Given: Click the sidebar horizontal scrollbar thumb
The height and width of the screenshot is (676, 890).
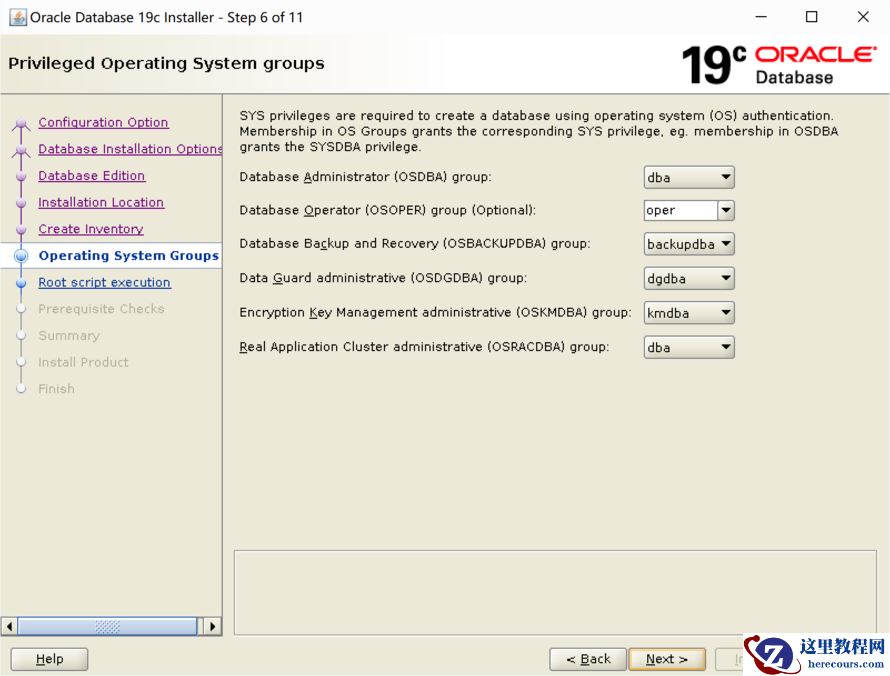Looking at the screenshot, I should (x=107, y=626).
